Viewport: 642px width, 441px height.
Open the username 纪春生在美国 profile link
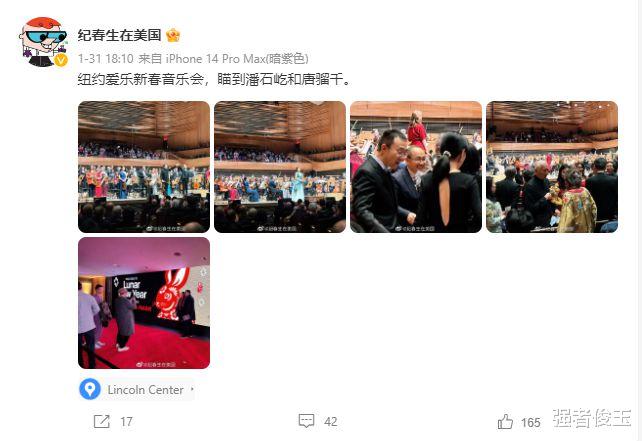coord(120,36)
